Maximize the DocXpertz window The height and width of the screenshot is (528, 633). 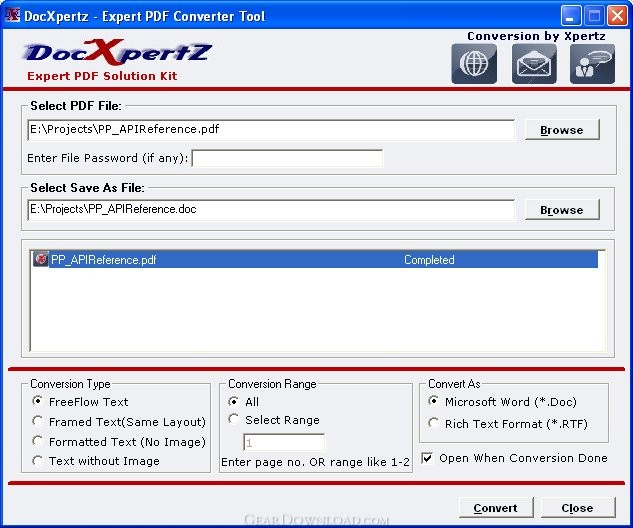(596, 16)
